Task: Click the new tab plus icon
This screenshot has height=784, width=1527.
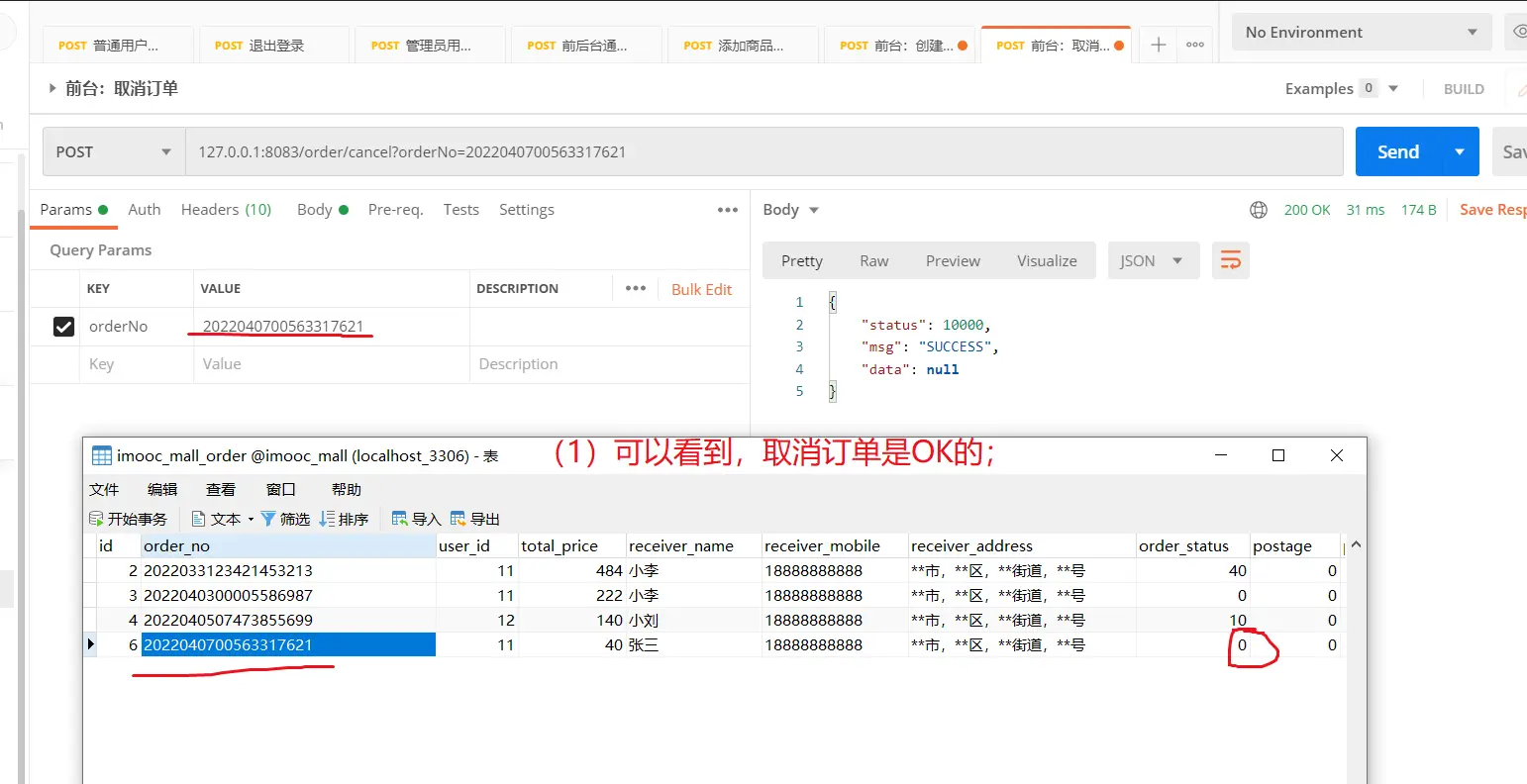Action: (1158, 45)
